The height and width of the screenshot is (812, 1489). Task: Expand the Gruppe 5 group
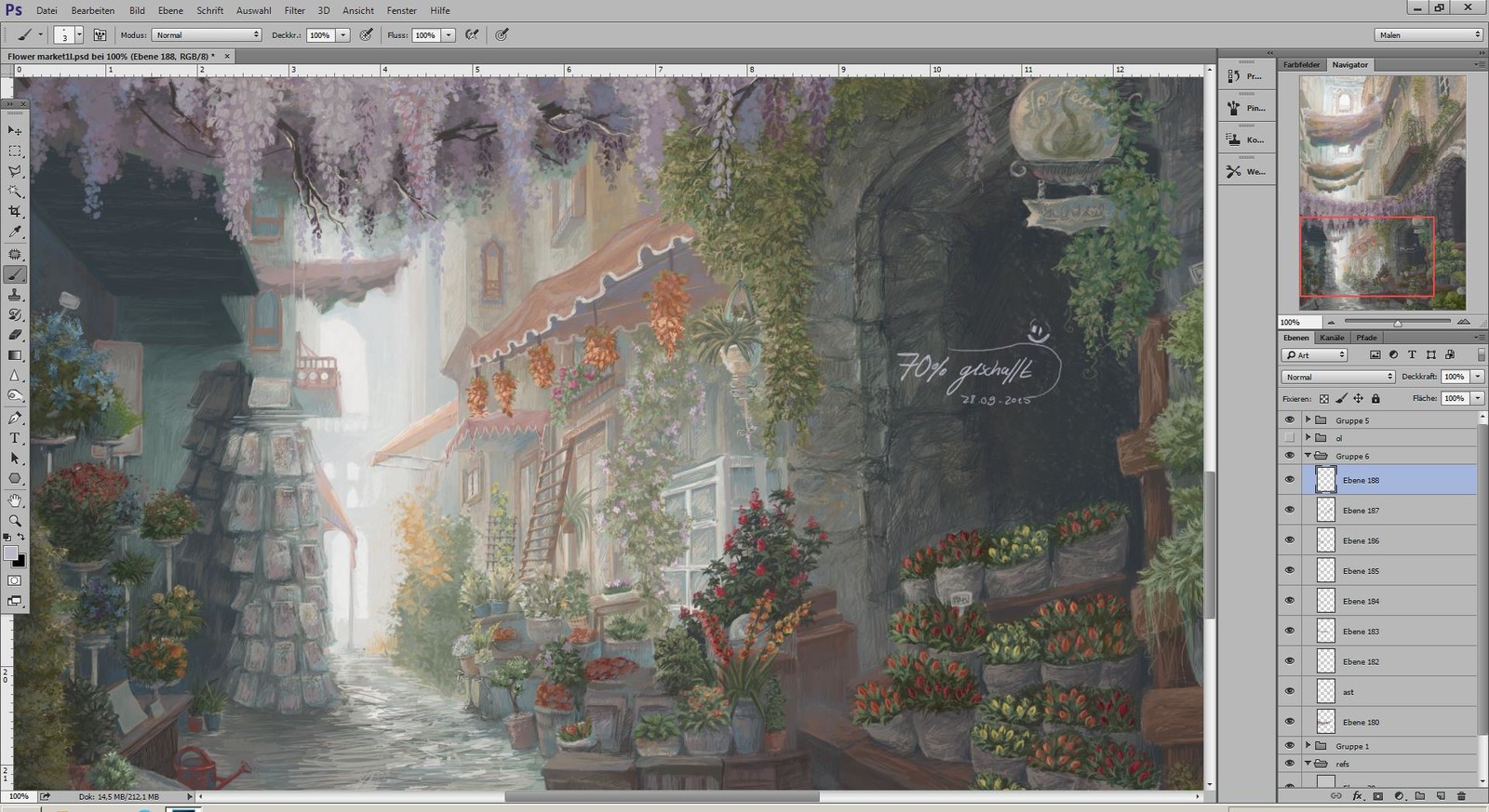[x=1308, y=420]
